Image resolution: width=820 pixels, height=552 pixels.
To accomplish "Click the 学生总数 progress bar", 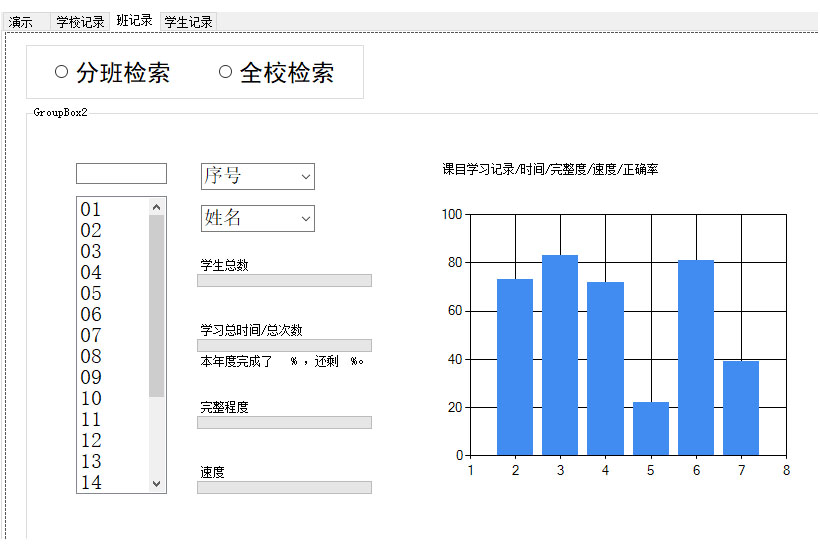I will pos(284,281).
